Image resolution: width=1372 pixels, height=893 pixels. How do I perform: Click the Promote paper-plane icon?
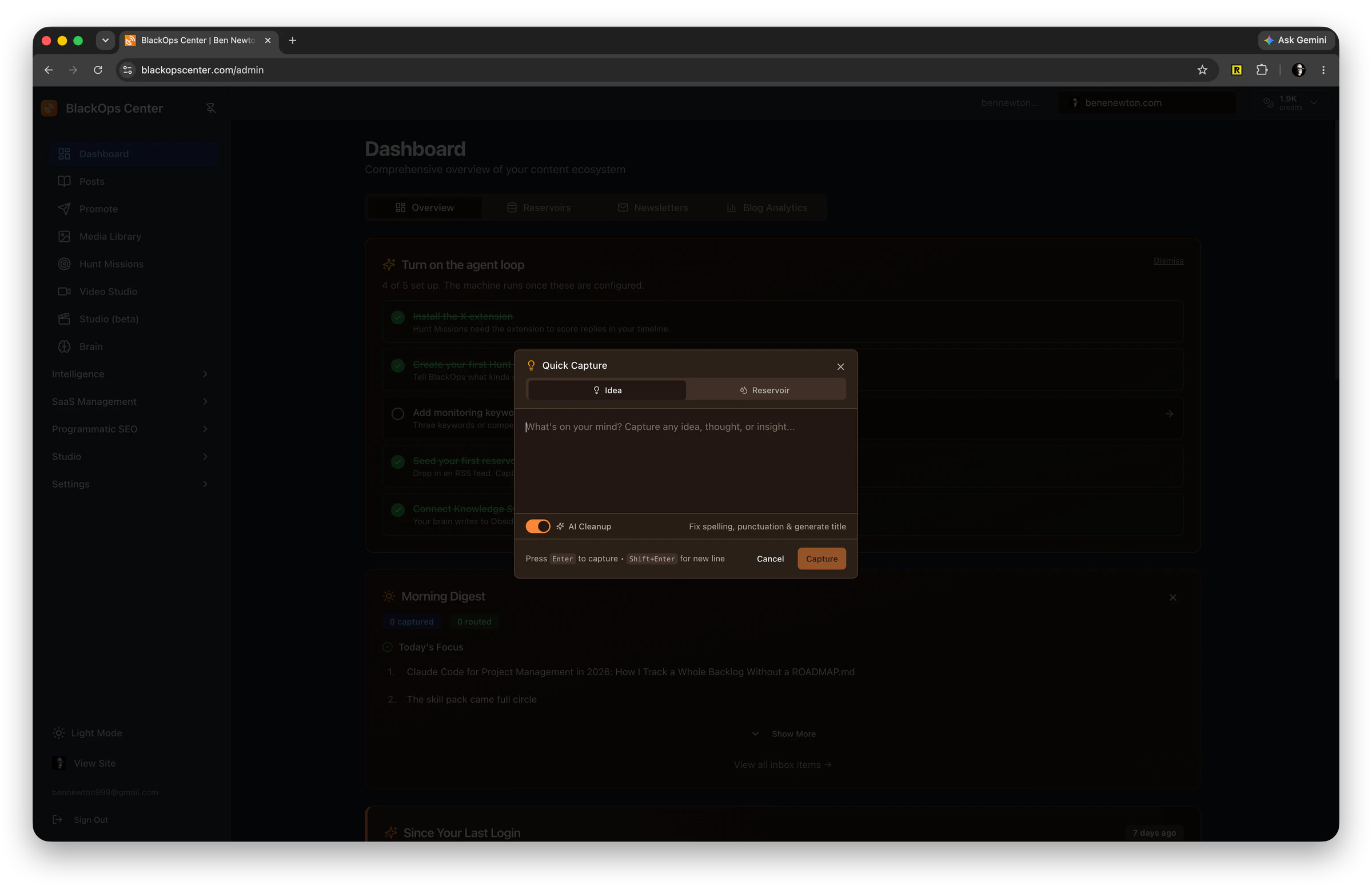[x=65, y=209]
